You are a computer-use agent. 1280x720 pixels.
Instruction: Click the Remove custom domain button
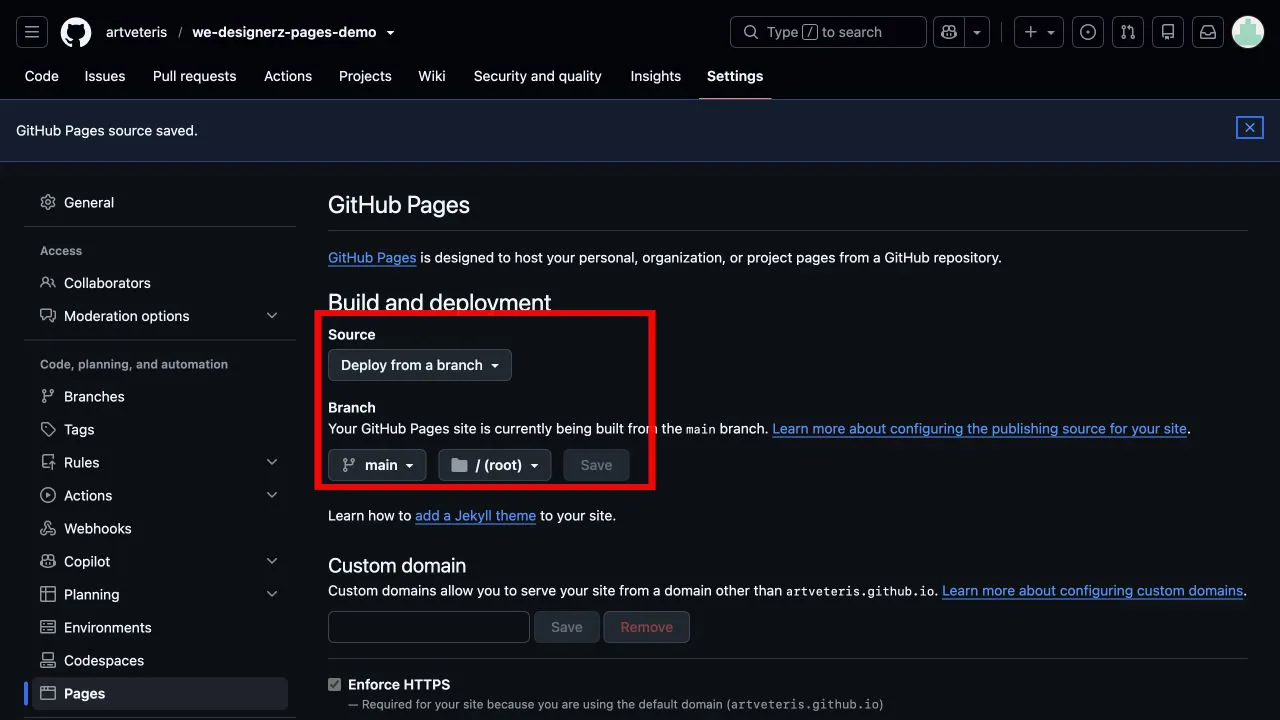click(x=647, y=627)
